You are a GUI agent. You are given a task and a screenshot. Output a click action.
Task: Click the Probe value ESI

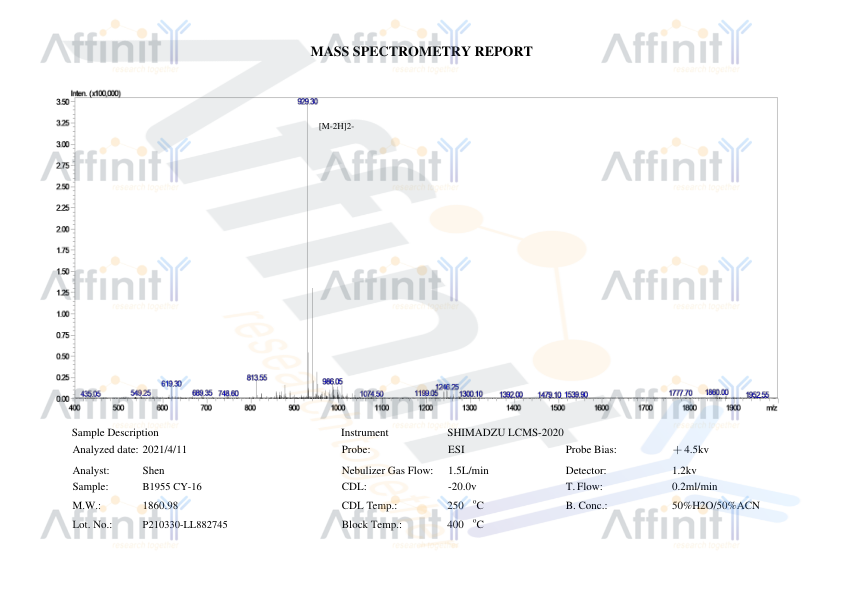click(456, 450)
